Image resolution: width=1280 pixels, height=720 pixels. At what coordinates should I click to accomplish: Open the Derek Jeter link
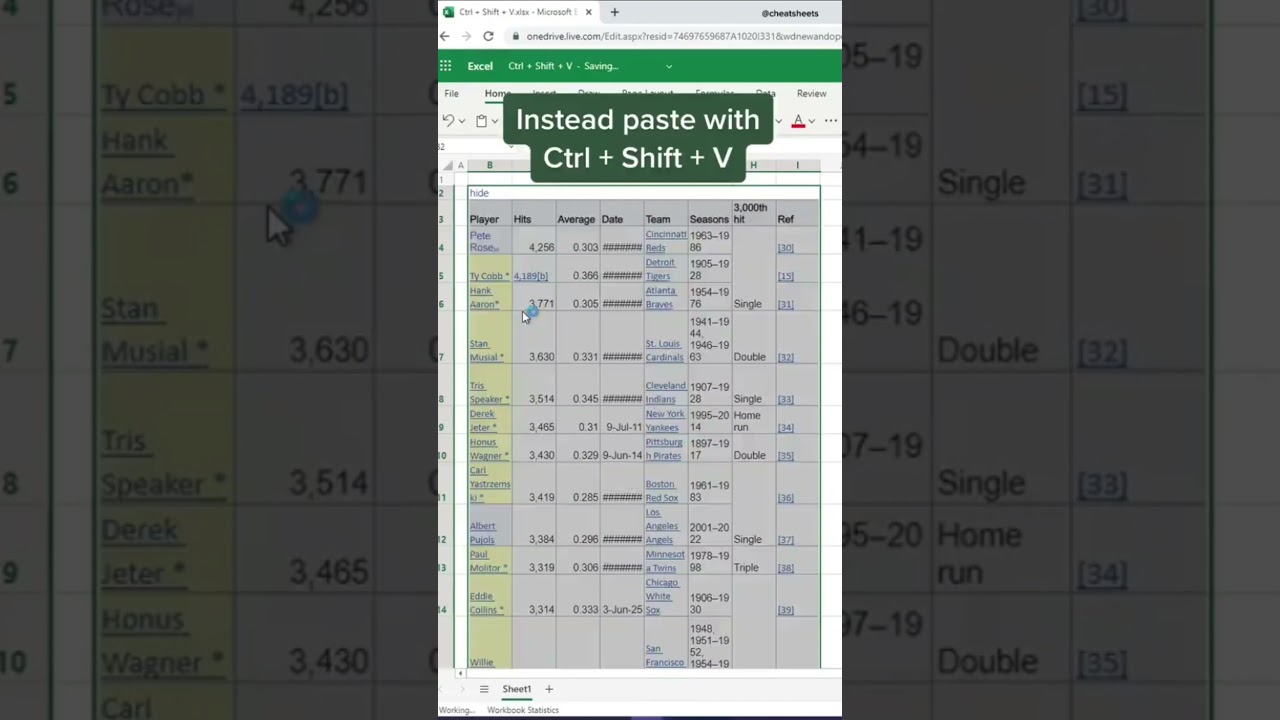[483, 420]
